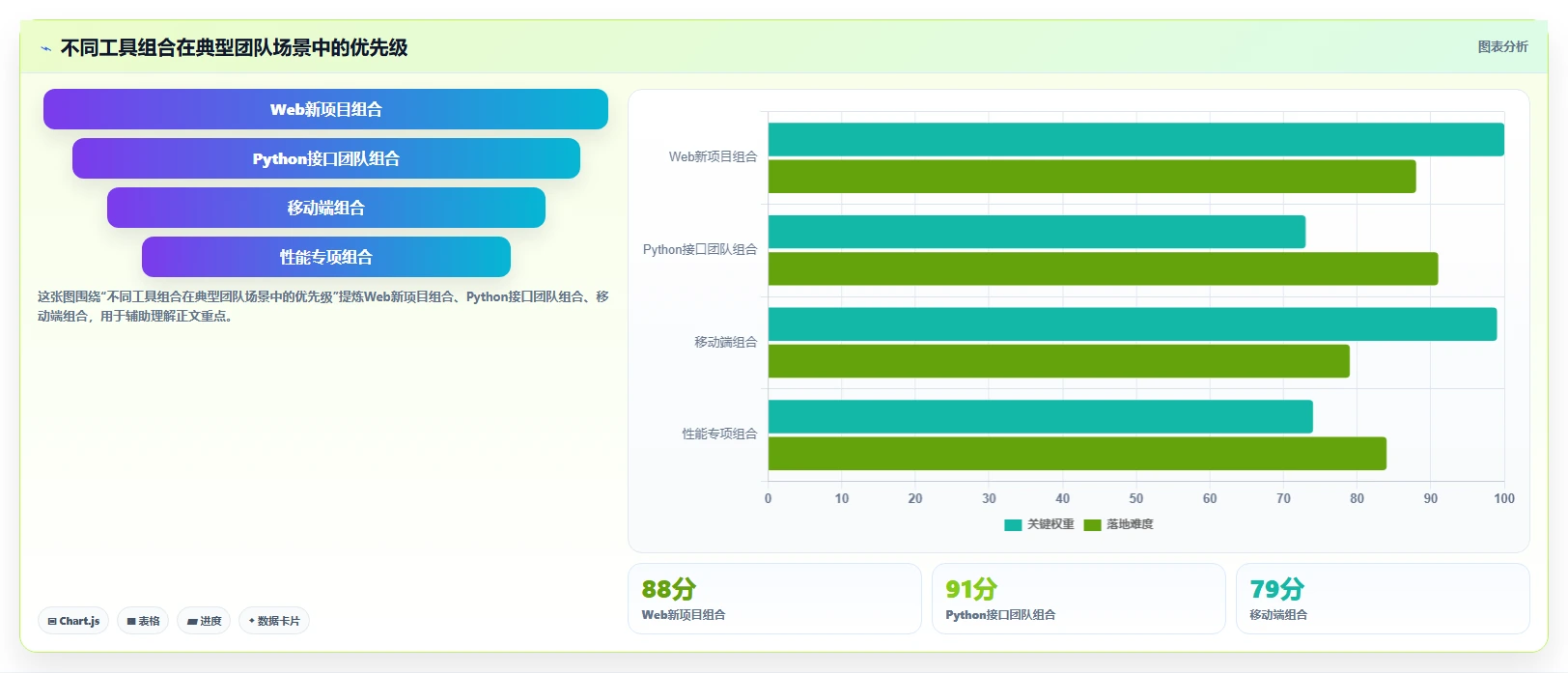Click the 表格 tag chip
The height and width of the screenshot is (673, 1568).
[x=143, y=621]
